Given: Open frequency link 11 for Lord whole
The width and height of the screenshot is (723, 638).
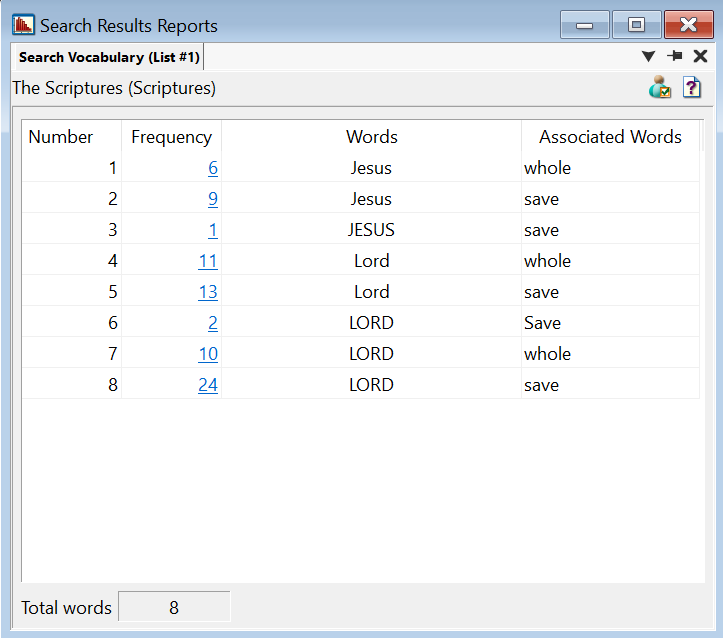Looking at the screenshot, I should (208, 261).
